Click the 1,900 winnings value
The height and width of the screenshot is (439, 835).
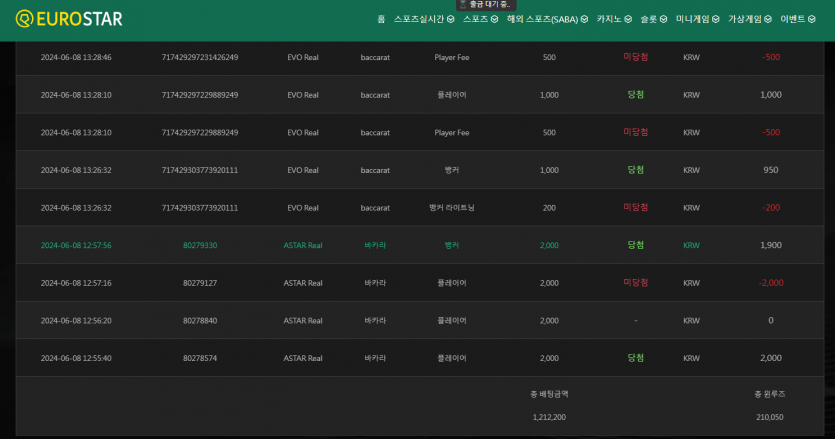point(771,246)
